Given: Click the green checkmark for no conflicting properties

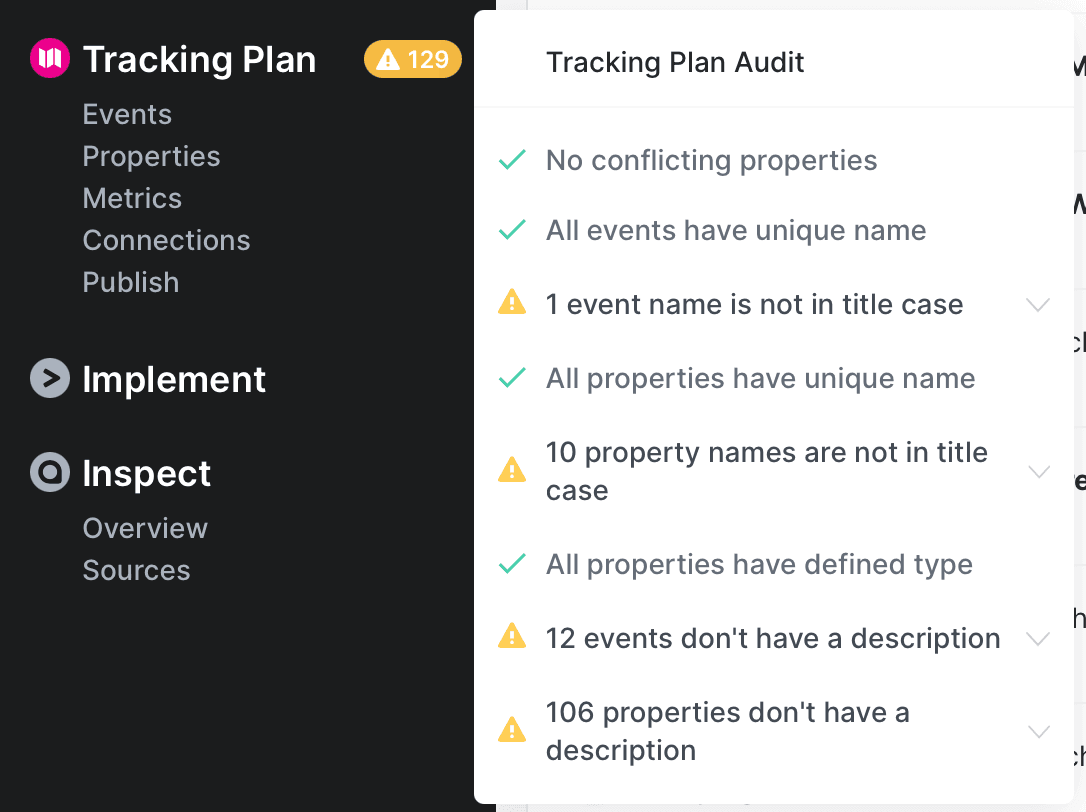Looking at the screenshot, I should [x=512, y=160].
